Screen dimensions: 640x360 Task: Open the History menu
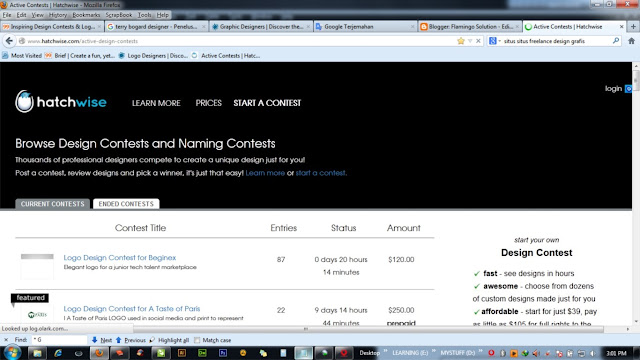point(58,15)
